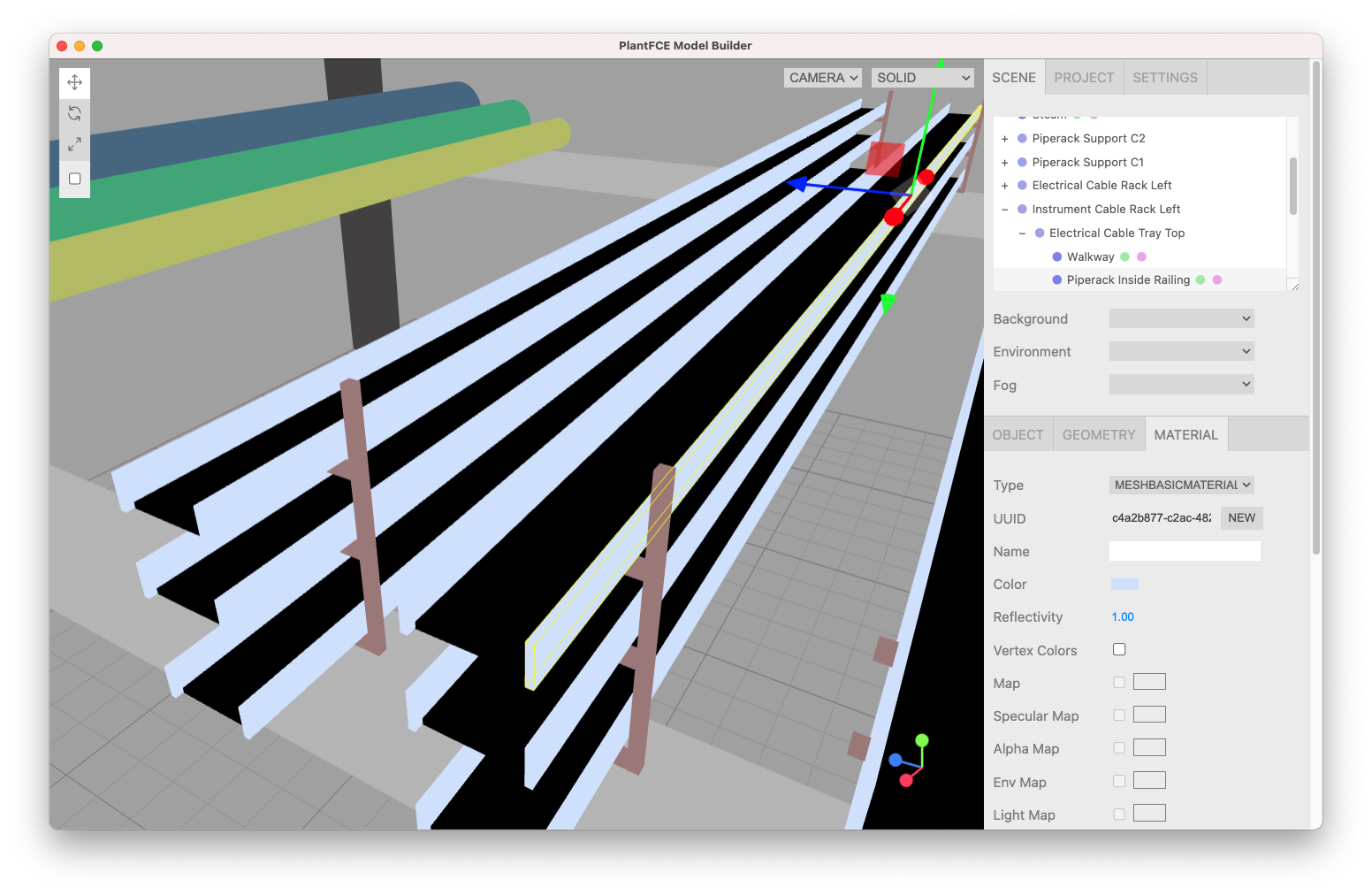Select the Rotate tool
The height and width of the screenshot is (895, 1372).
tap(74, 112)
